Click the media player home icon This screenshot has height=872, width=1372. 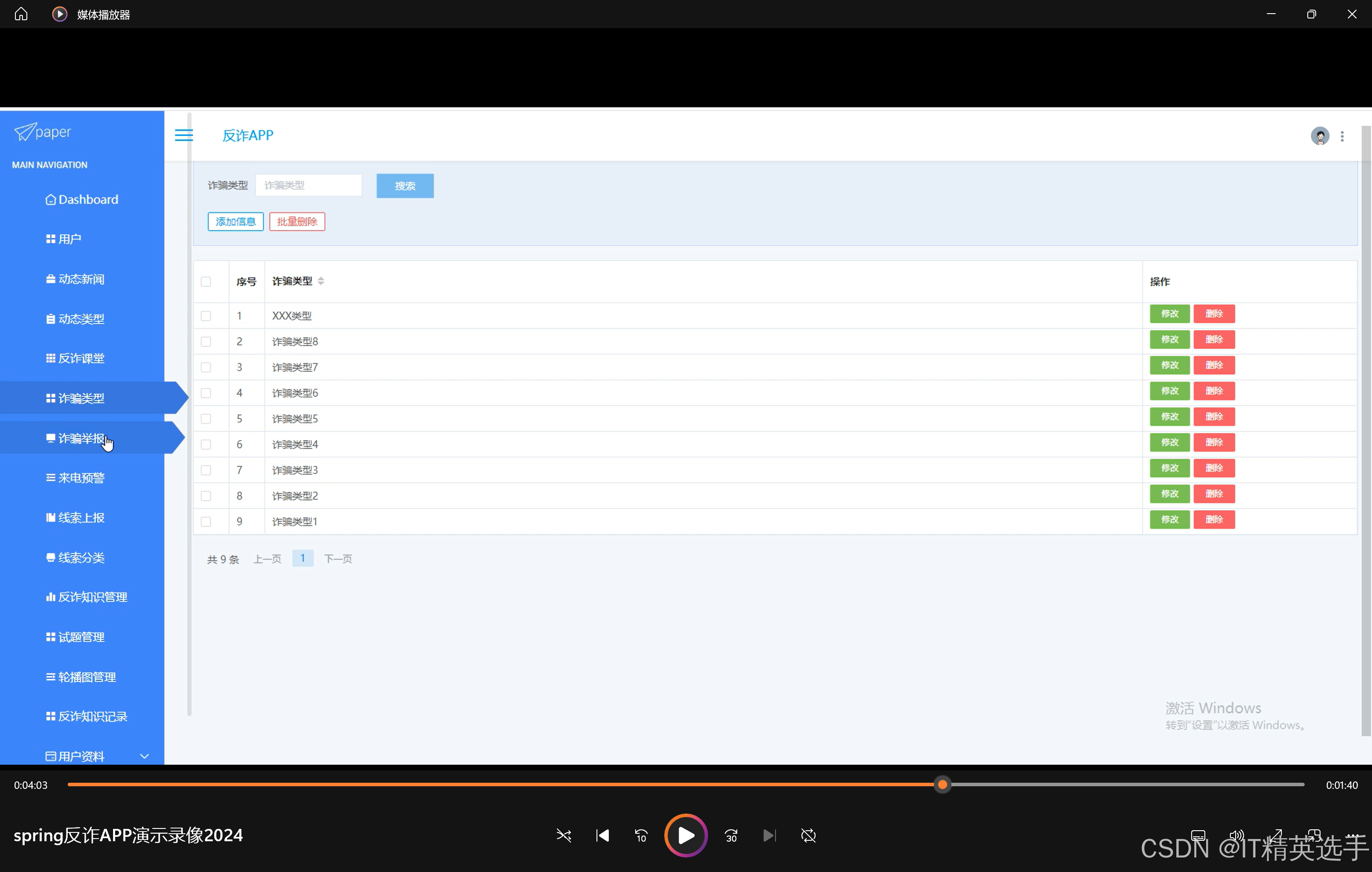[21, 14]
